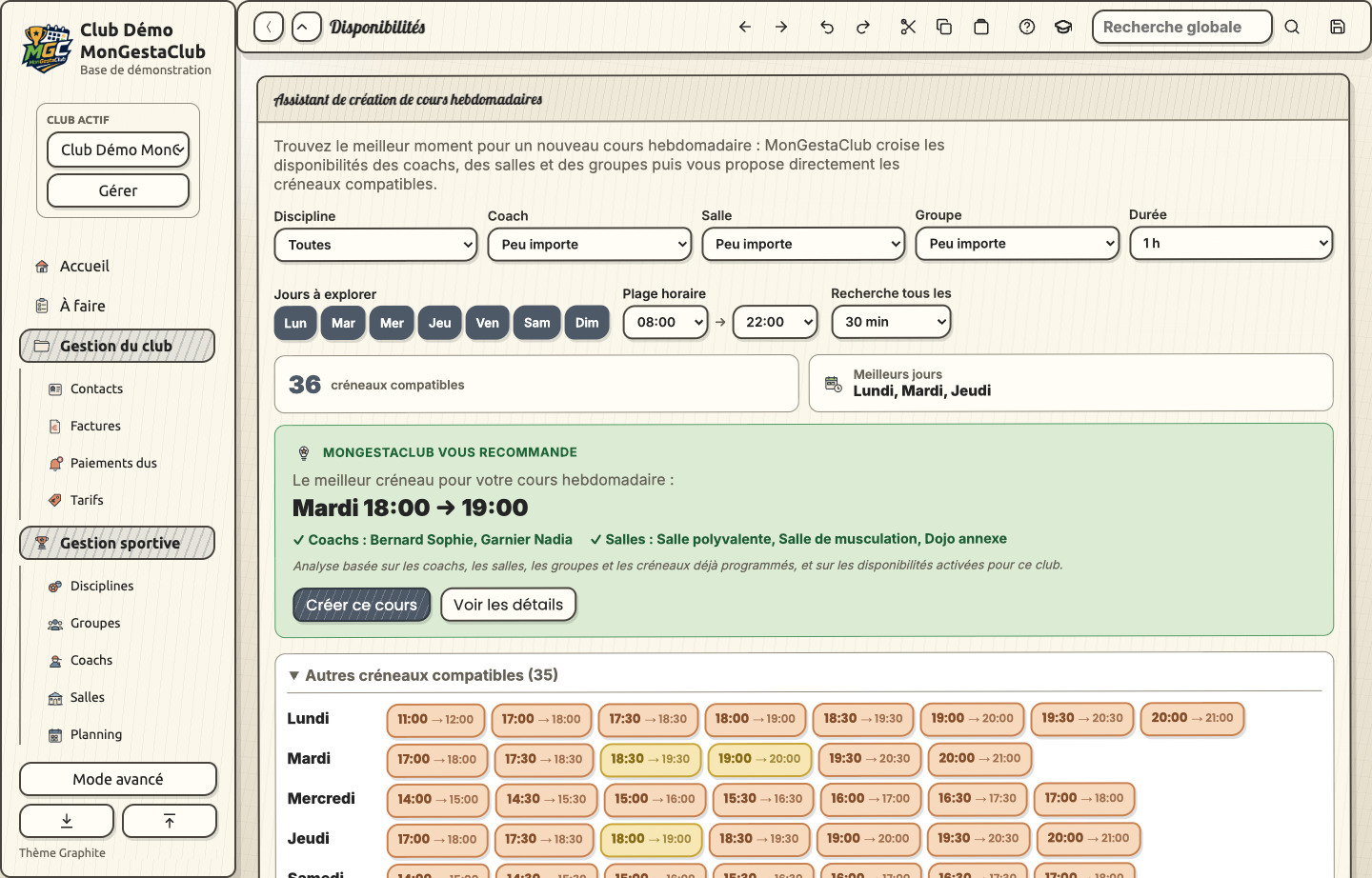Open the 30 min interval dropdown
The height and width of the screenshot is (878, 1372).
click(x=891, y=322)
